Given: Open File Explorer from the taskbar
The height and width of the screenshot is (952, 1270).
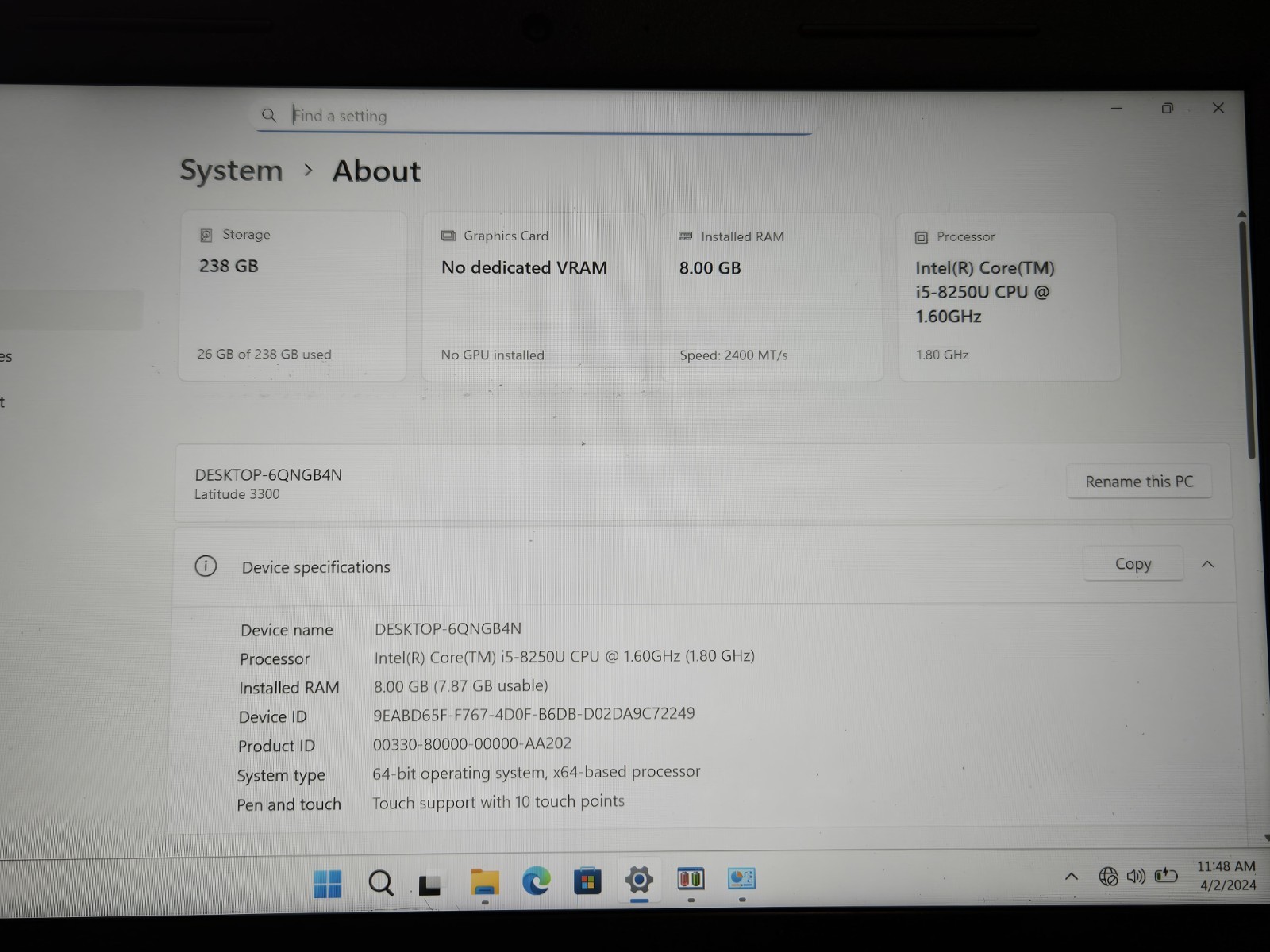Looking at the screenshot, I should click(x=485, y=882).
